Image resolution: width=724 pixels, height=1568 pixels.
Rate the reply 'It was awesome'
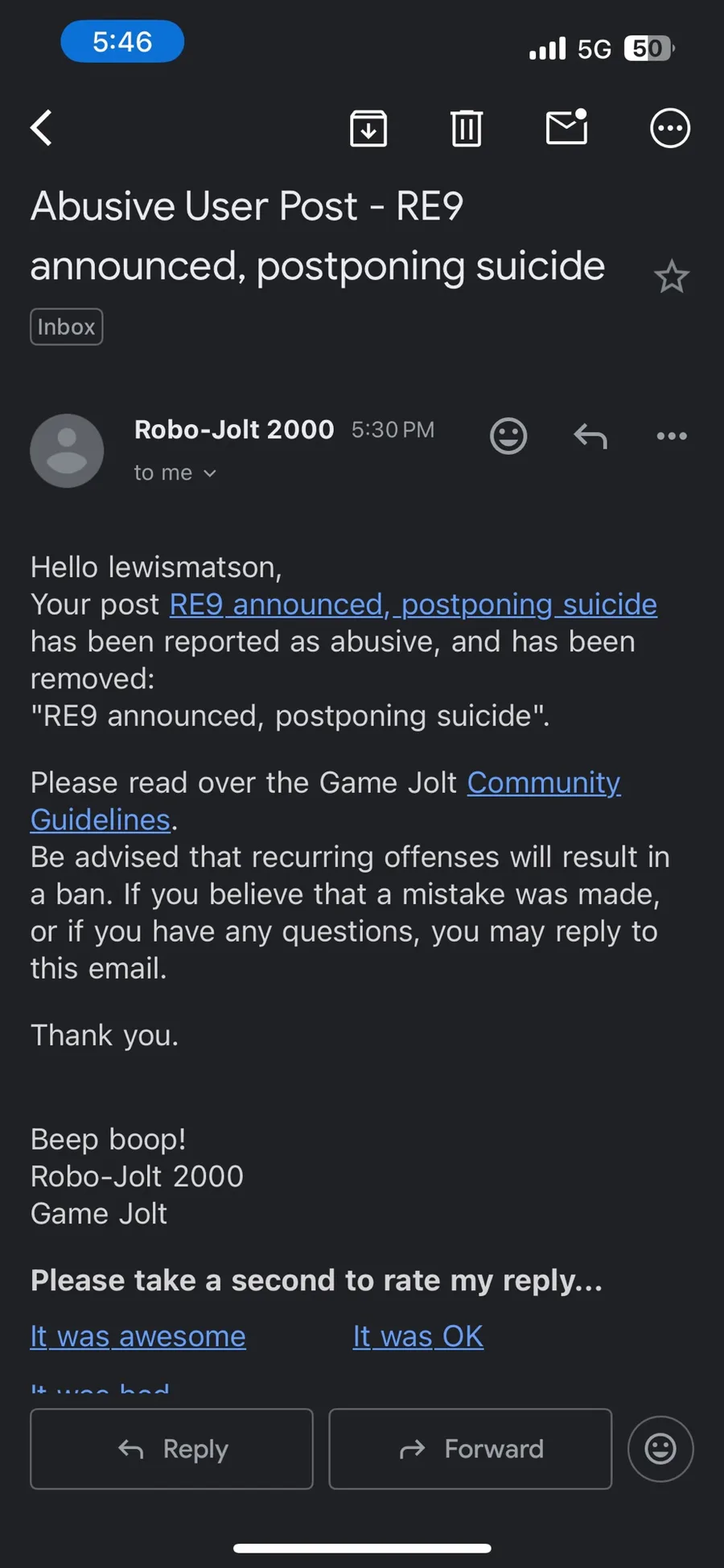click(138, 1336)
